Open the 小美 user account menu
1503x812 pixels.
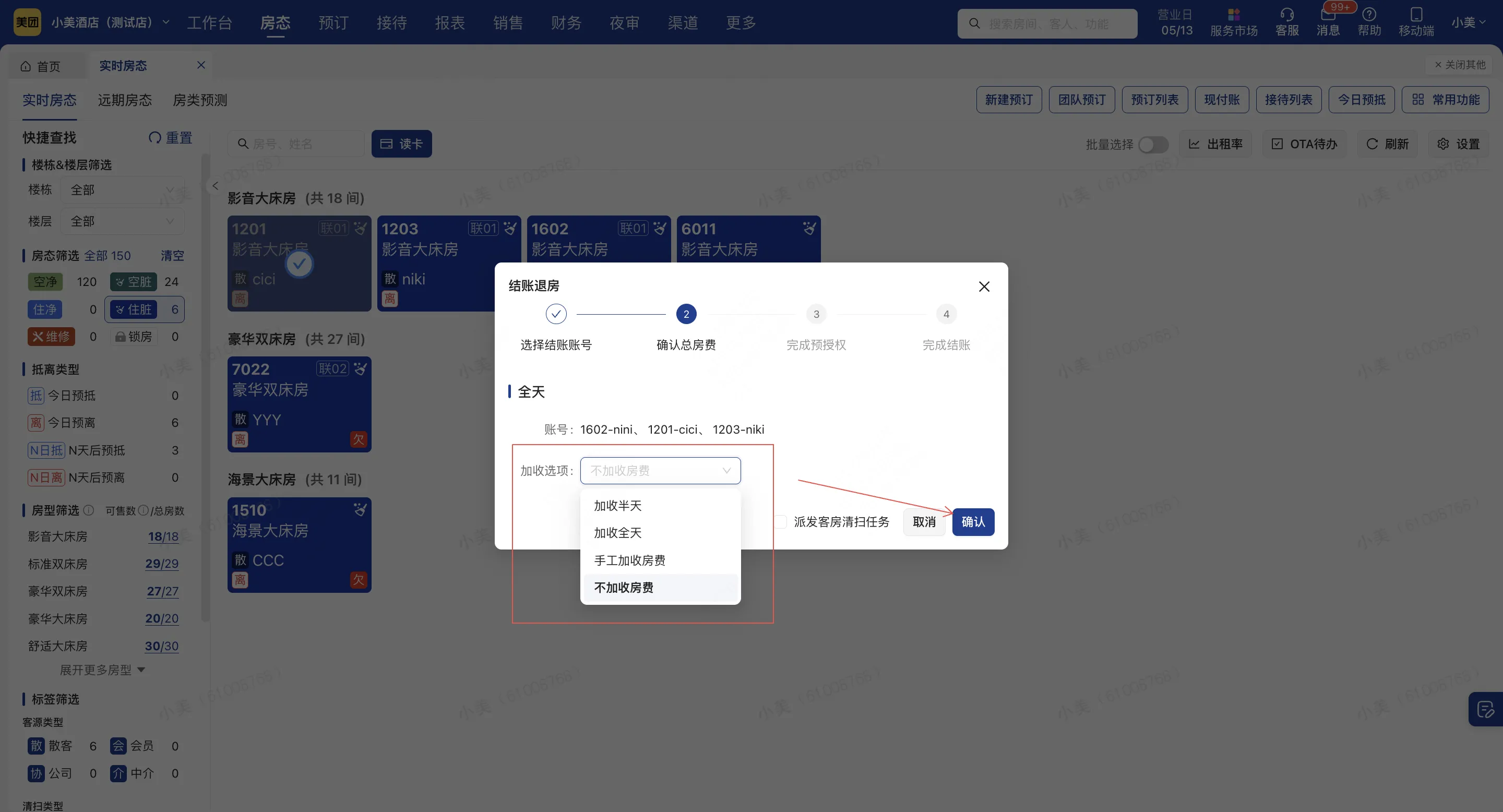(x=1468, y=23)
